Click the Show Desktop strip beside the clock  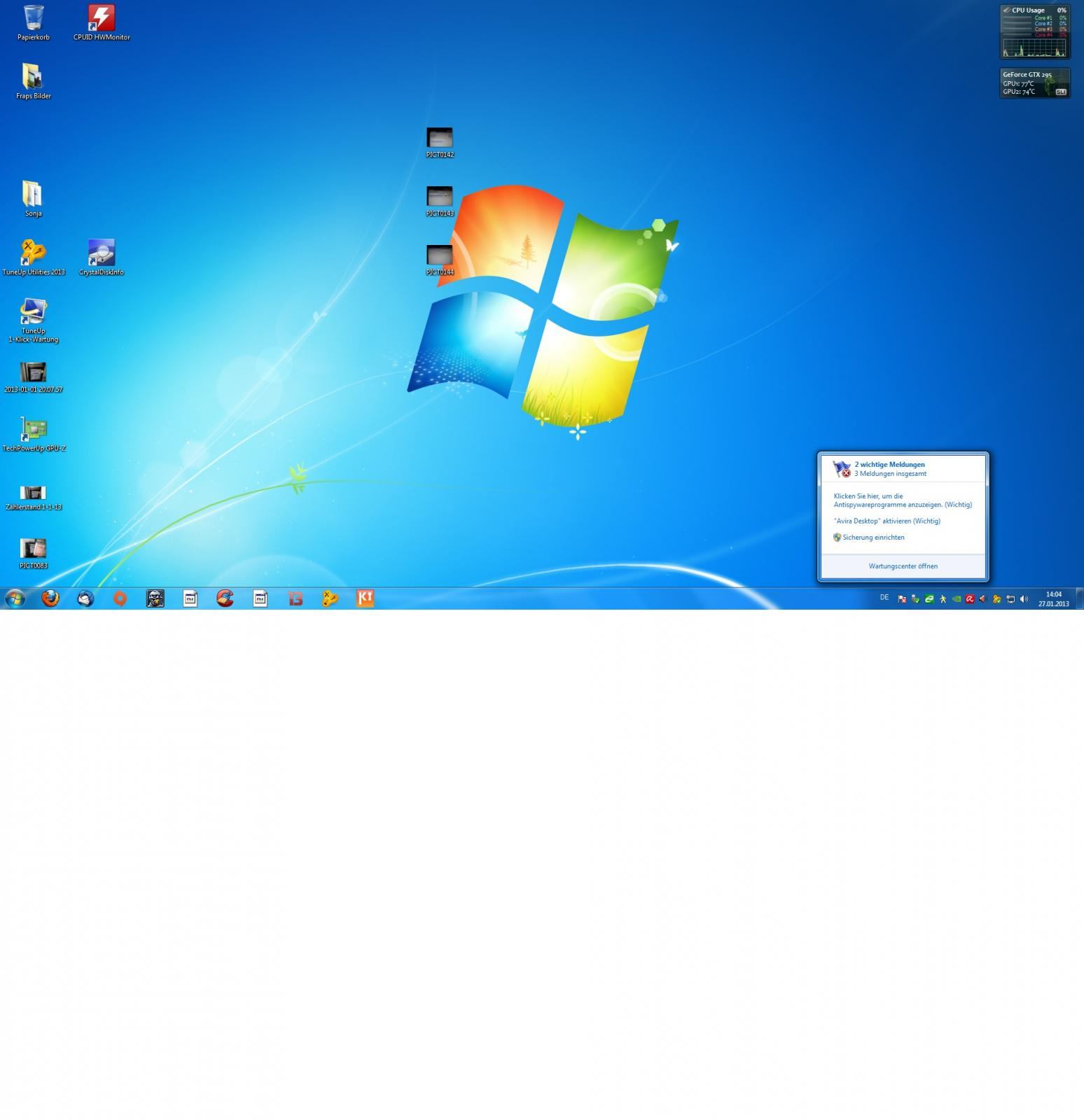coord(1079,598)
